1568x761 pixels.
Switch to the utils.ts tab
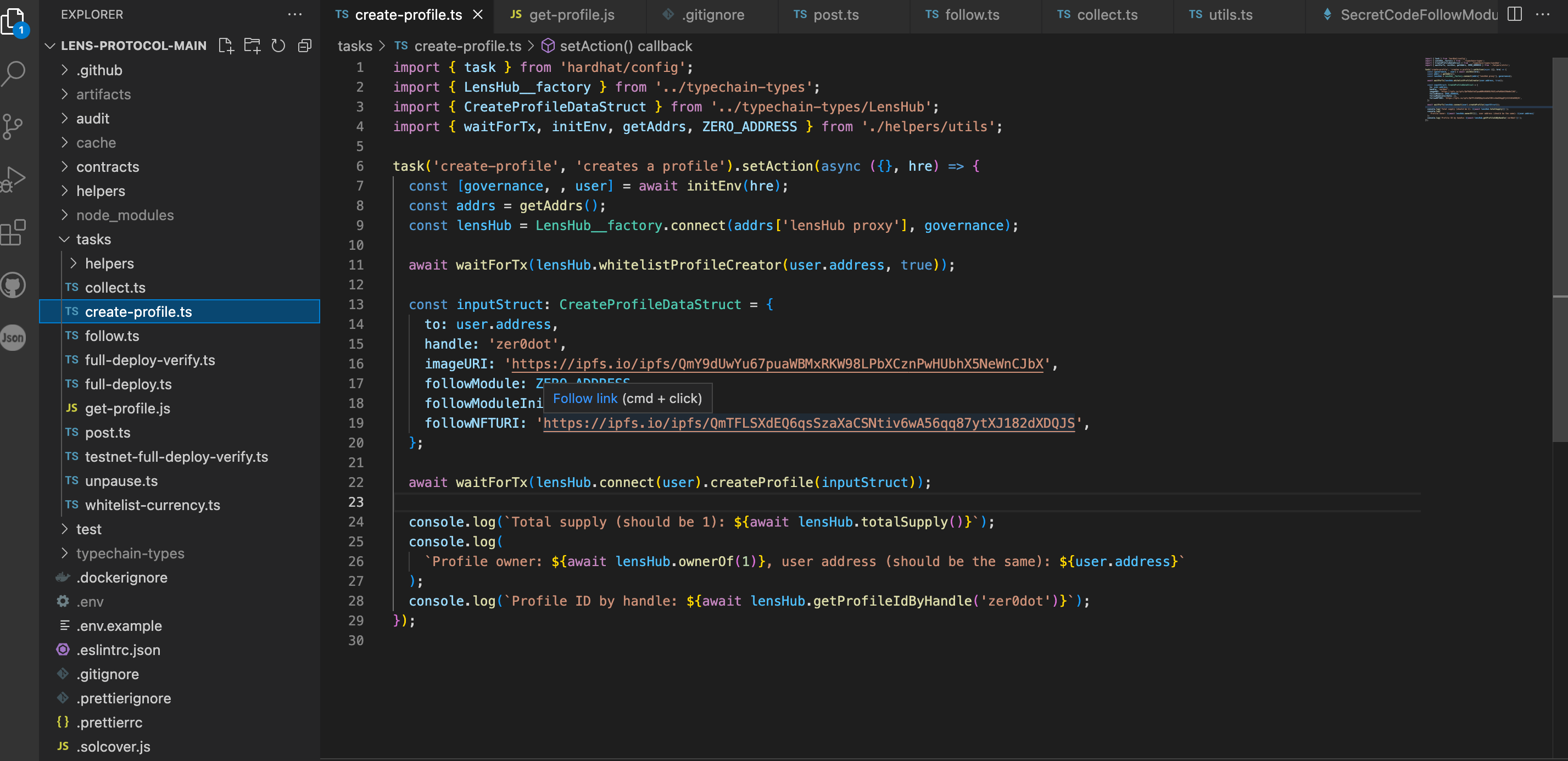[1230, 15]
